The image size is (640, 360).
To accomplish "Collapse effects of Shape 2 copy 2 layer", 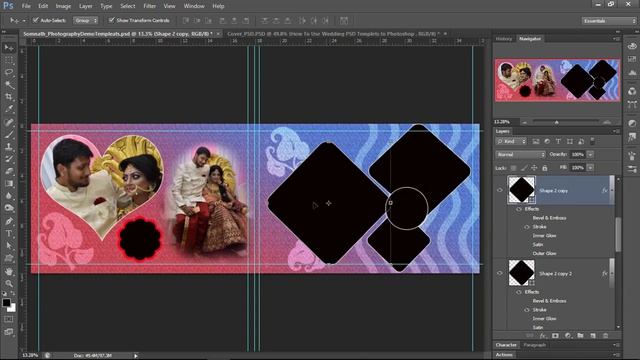I will pos(611,273).
